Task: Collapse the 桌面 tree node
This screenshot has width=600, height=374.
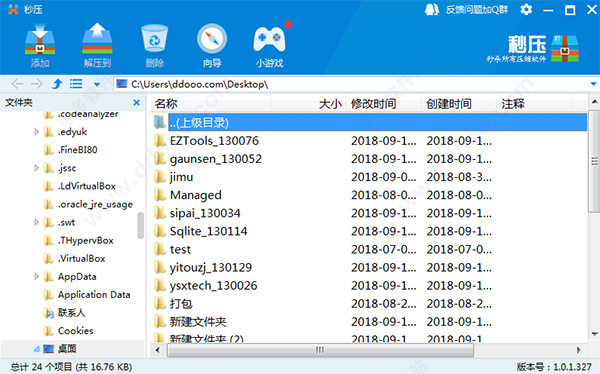Action: point(36,349)
